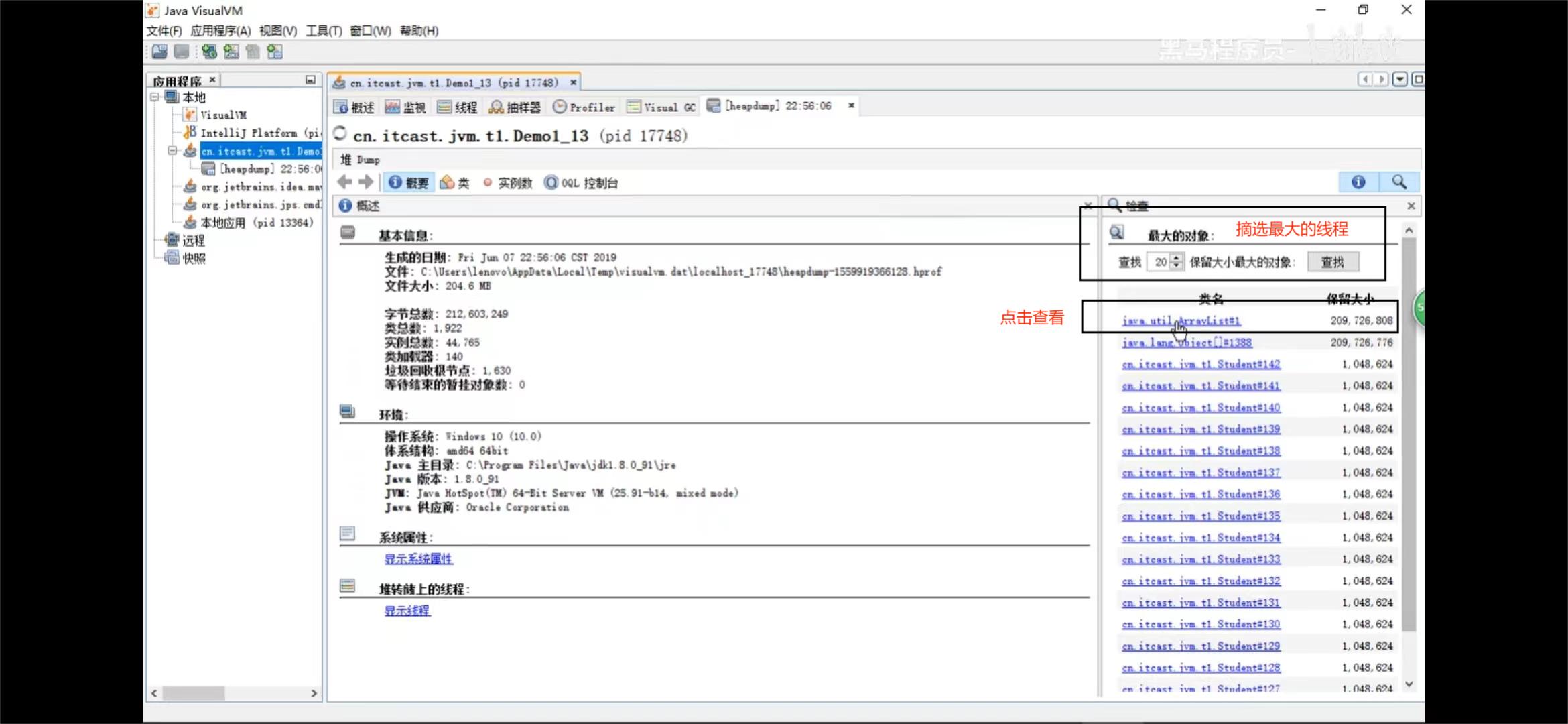Image resolution: width=1568 pixels, height=724 pixels.
Task: Click the Load heap dump toolbar icon
Action: click(159, 52)
